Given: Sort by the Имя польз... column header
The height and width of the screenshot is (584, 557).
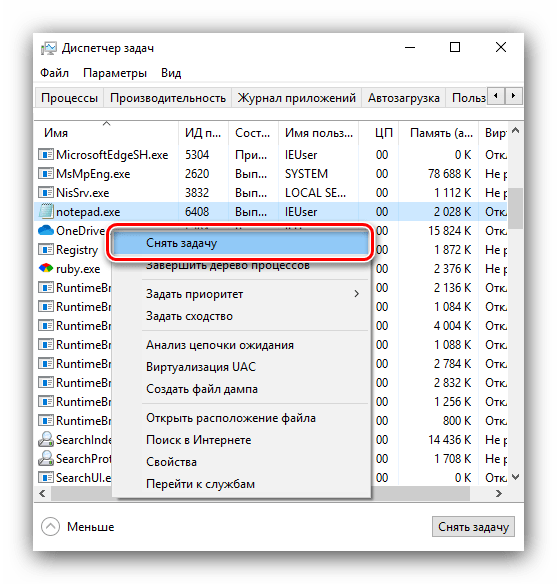Looking at the screenshot, I should tap(319, 133).
